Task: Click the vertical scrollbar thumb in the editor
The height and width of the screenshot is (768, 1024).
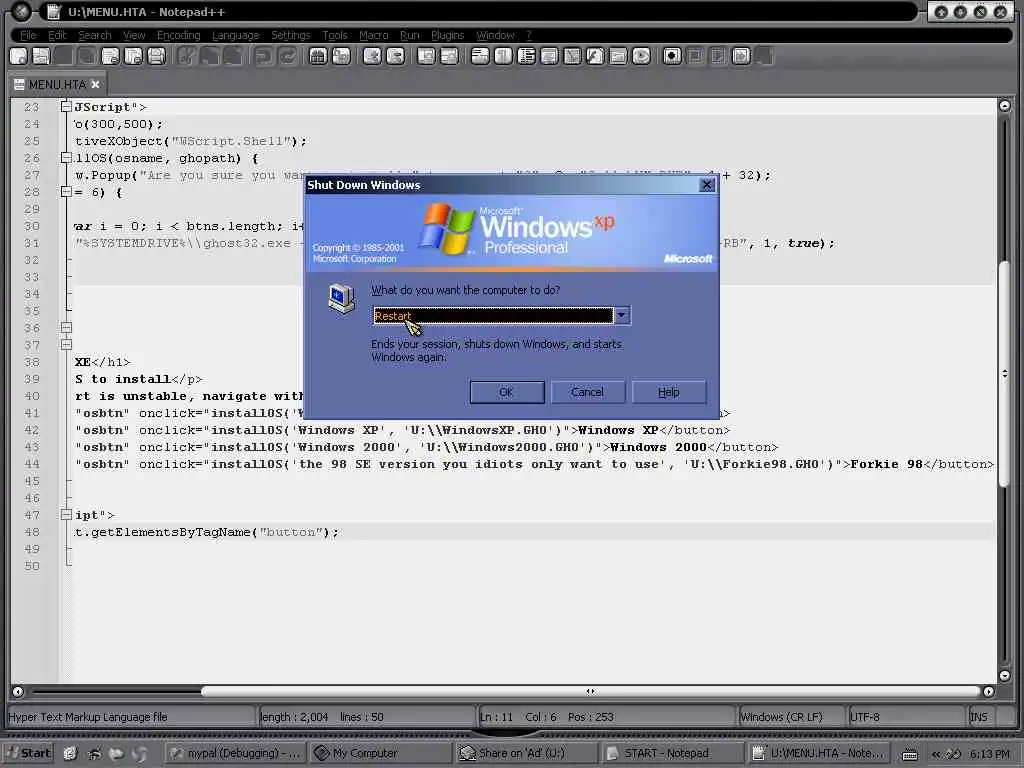Action: click(1004, 374)
